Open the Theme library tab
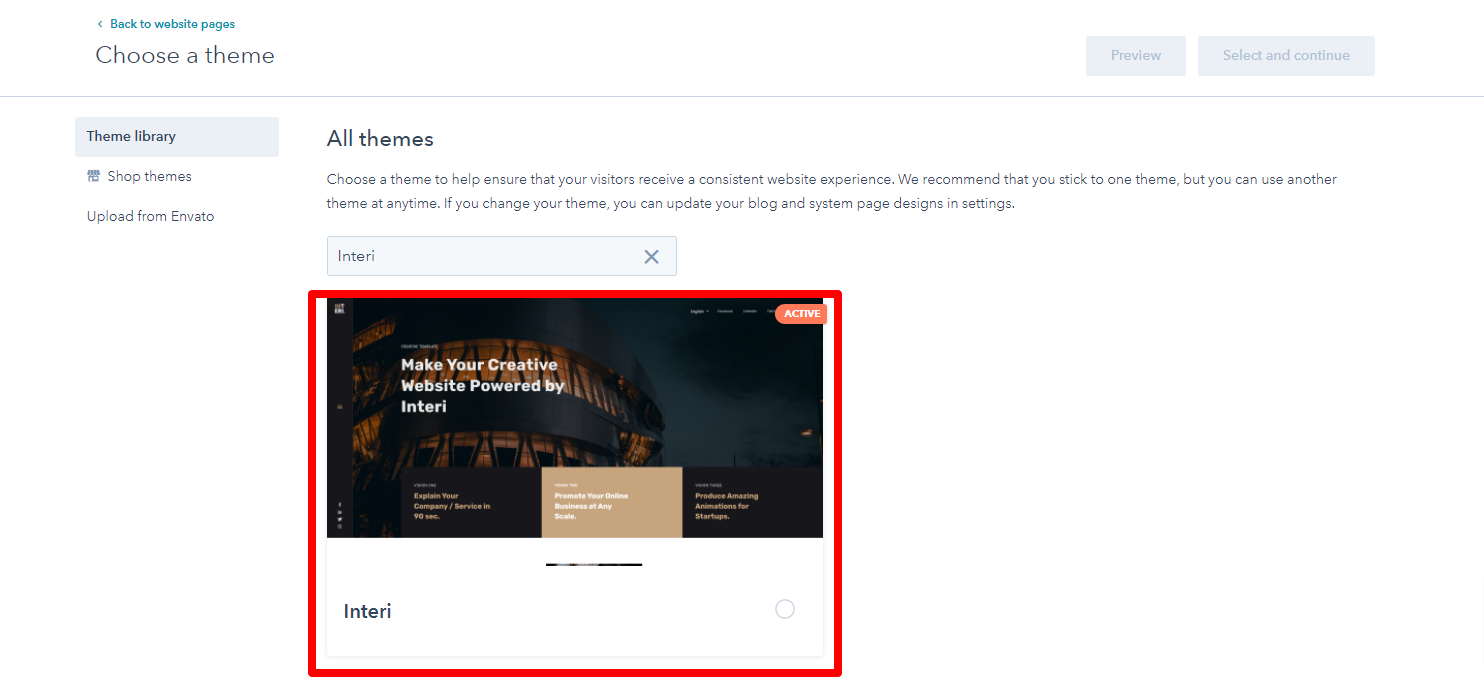The image size is (1484, 685). [131, 137]
